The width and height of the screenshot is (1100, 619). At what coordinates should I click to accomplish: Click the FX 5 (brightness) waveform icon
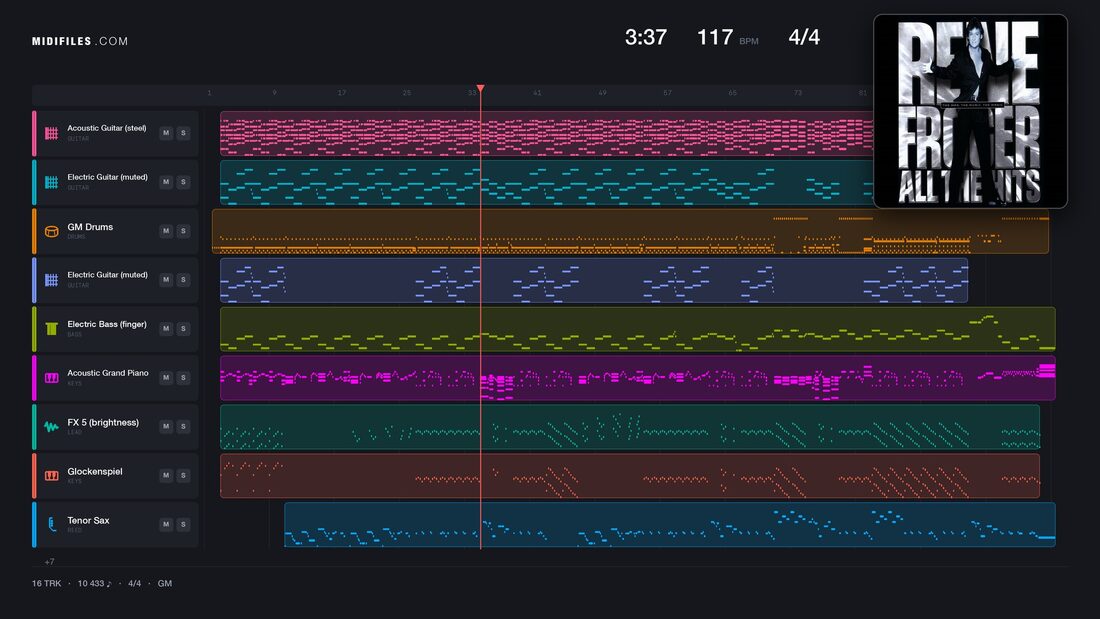click(x=51, y=427)
